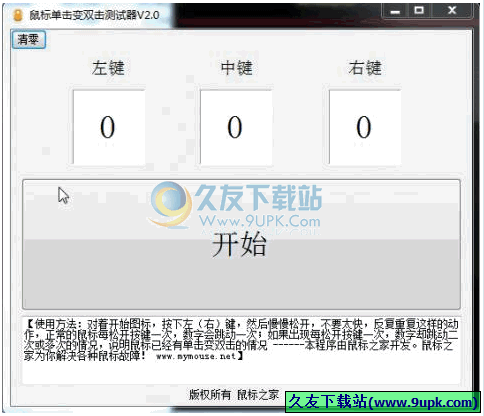Click the 鼠标单击变双击测试器V2.0 window title

(94, 15)
